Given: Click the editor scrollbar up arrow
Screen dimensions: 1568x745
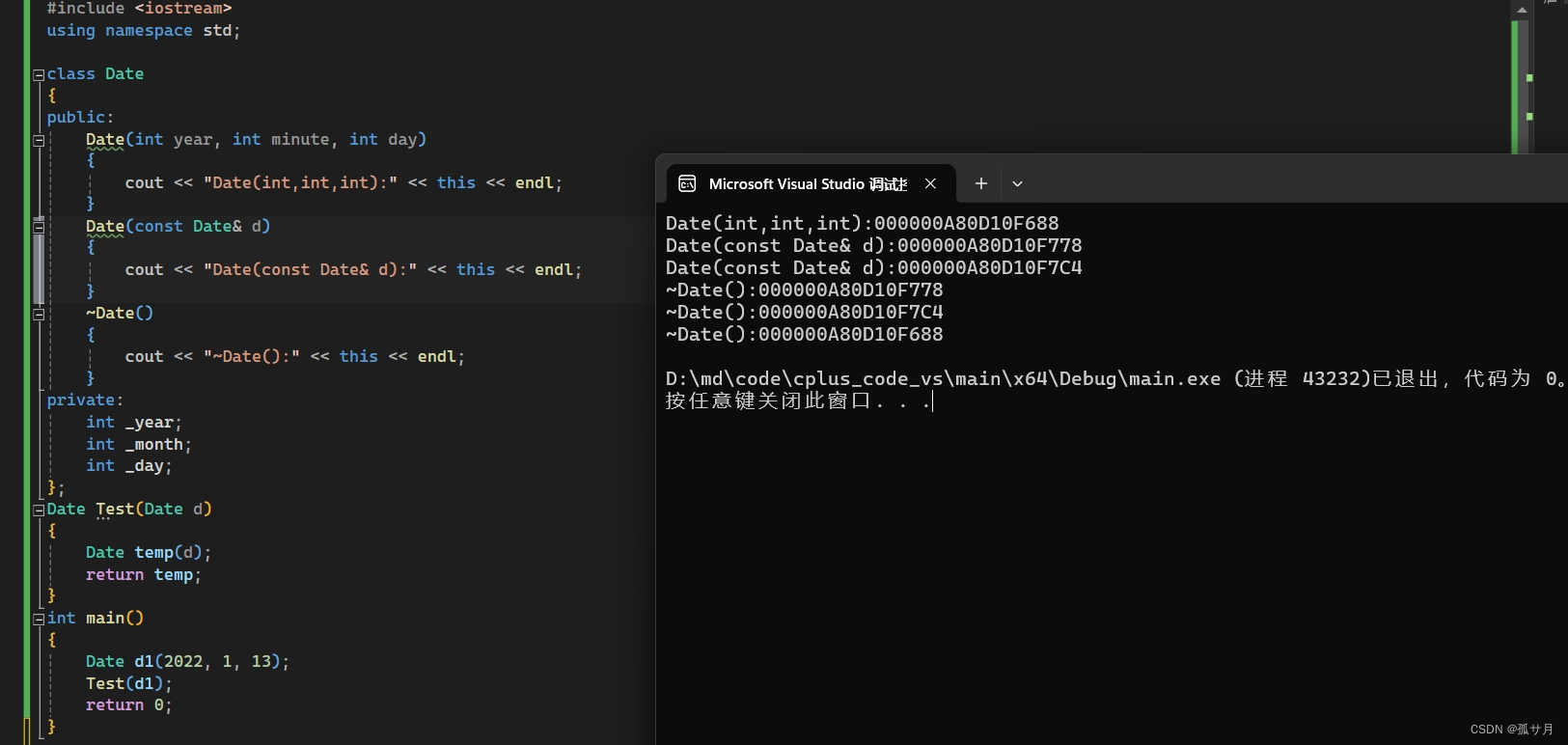Looking at the screenshot, I should [x=1522, y=10].
